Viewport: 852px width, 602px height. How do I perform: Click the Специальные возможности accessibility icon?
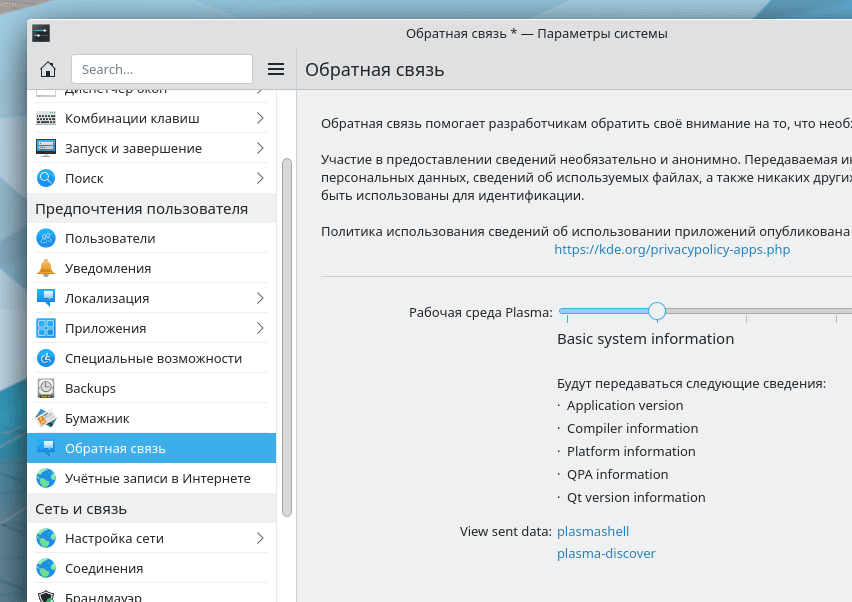[46, 358]
